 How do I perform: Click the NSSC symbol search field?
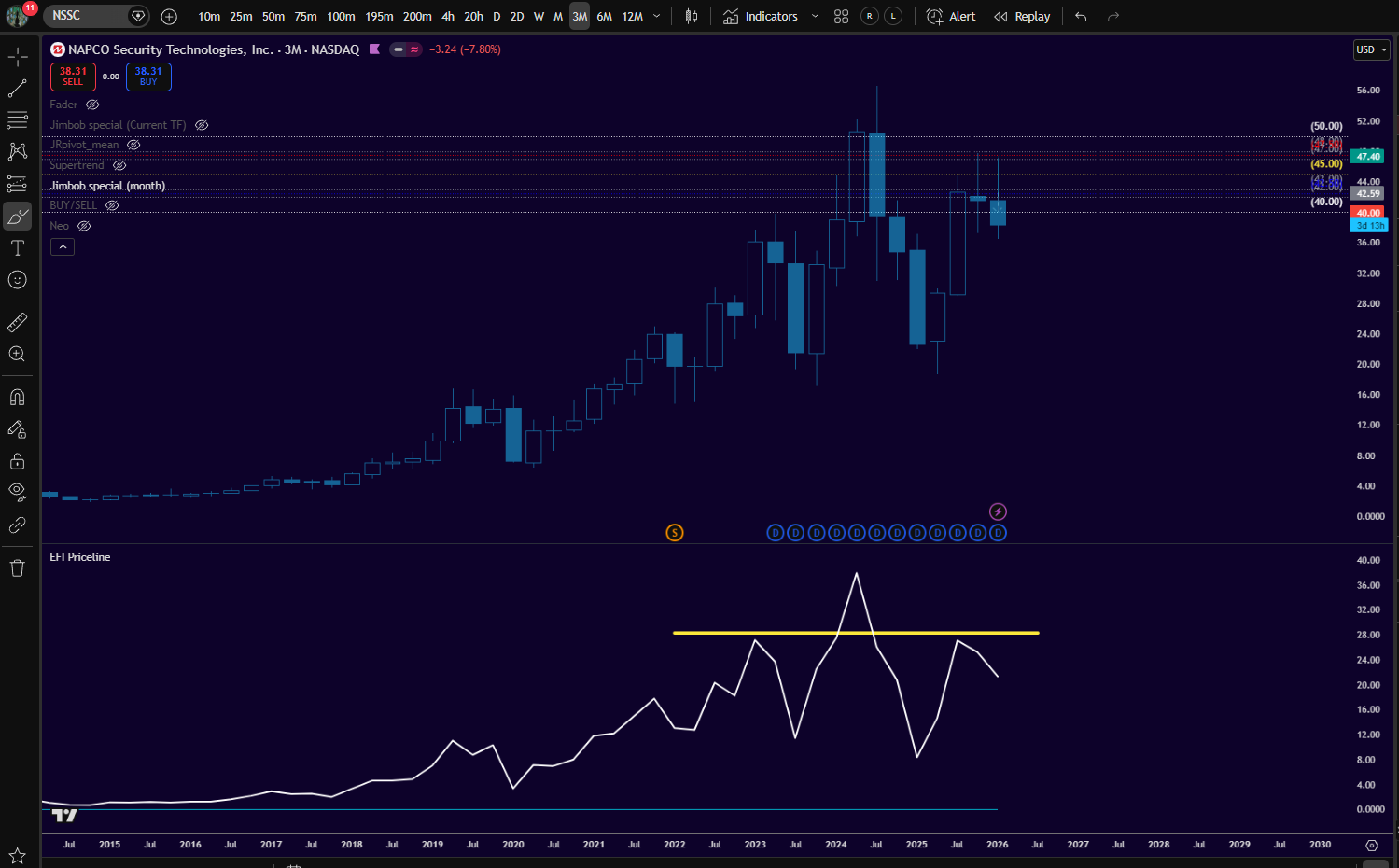(x=84, y=16)
